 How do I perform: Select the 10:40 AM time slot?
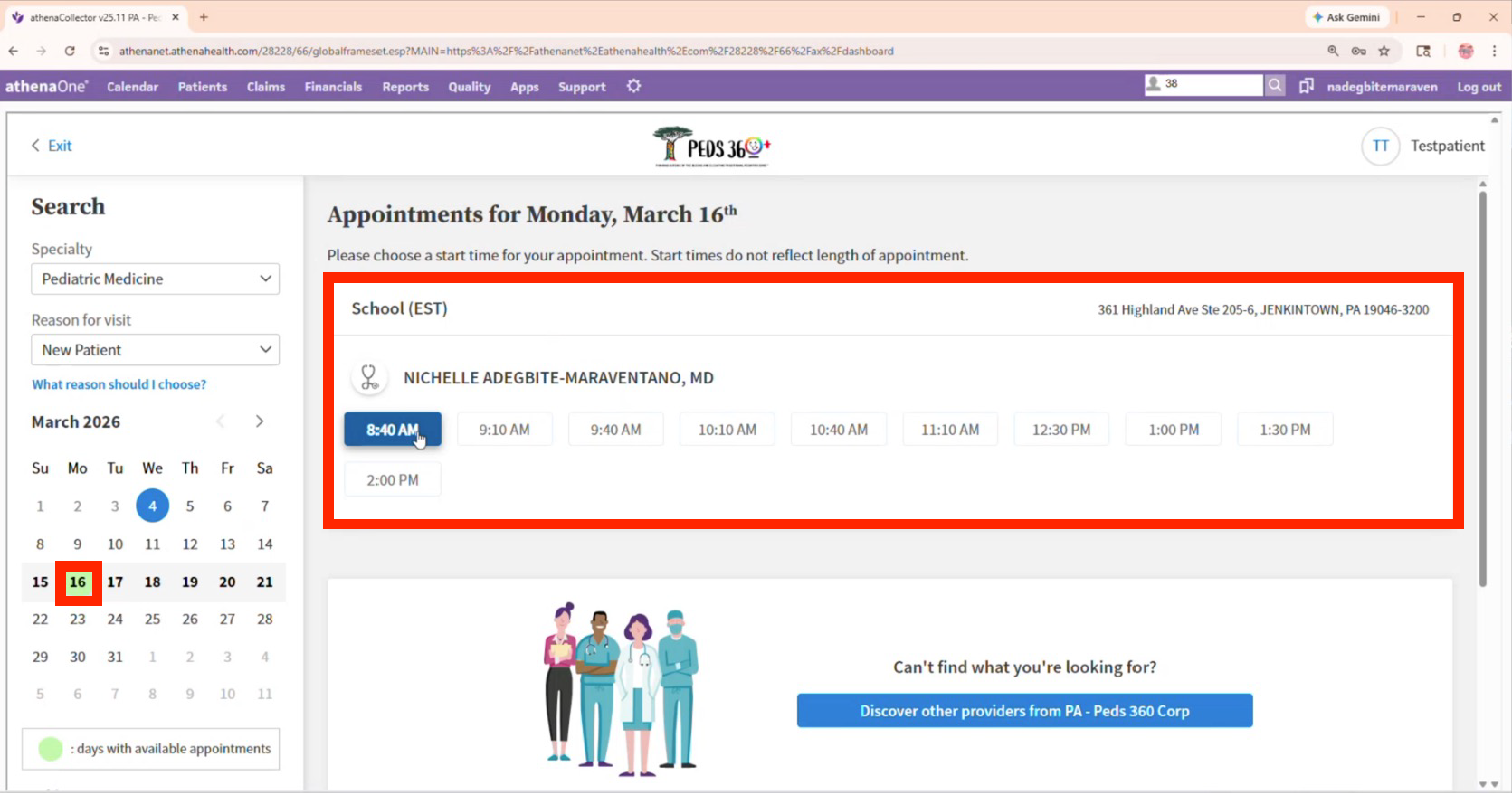[x=839, y=430]
